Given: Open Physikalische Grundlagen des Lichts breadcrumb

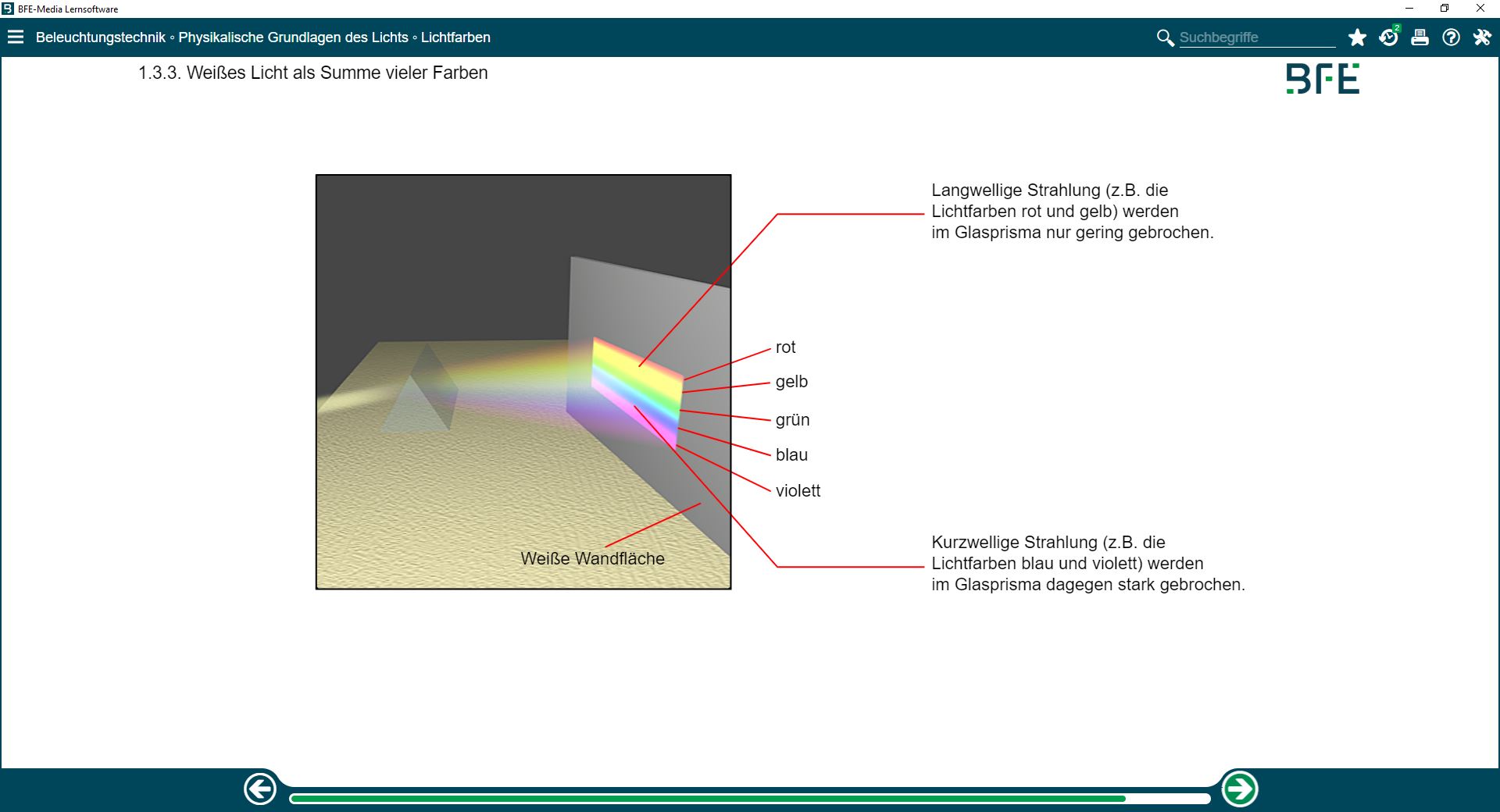Looking at the screenshot, I should [293, 37].
